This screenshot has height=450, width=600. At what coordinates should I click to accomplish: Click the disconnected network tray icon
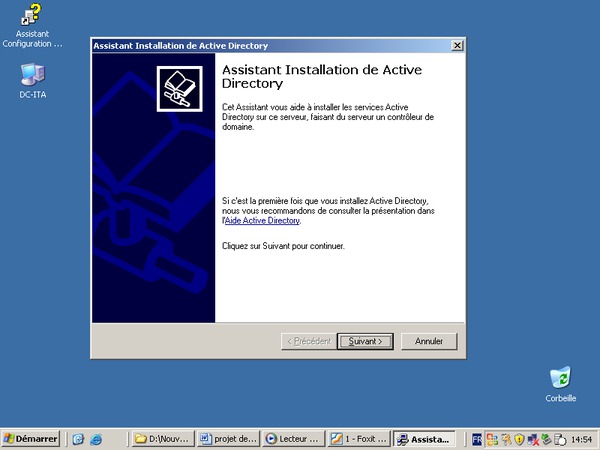coord(533,439)
